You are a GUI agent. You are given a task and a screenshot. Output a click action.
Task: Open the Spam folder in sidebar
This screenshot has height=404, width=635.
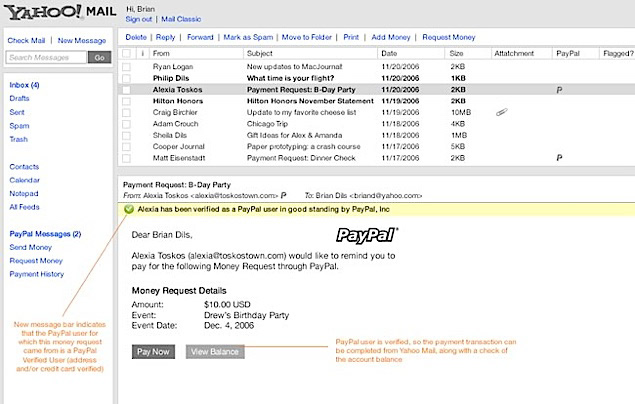point(19,126)
